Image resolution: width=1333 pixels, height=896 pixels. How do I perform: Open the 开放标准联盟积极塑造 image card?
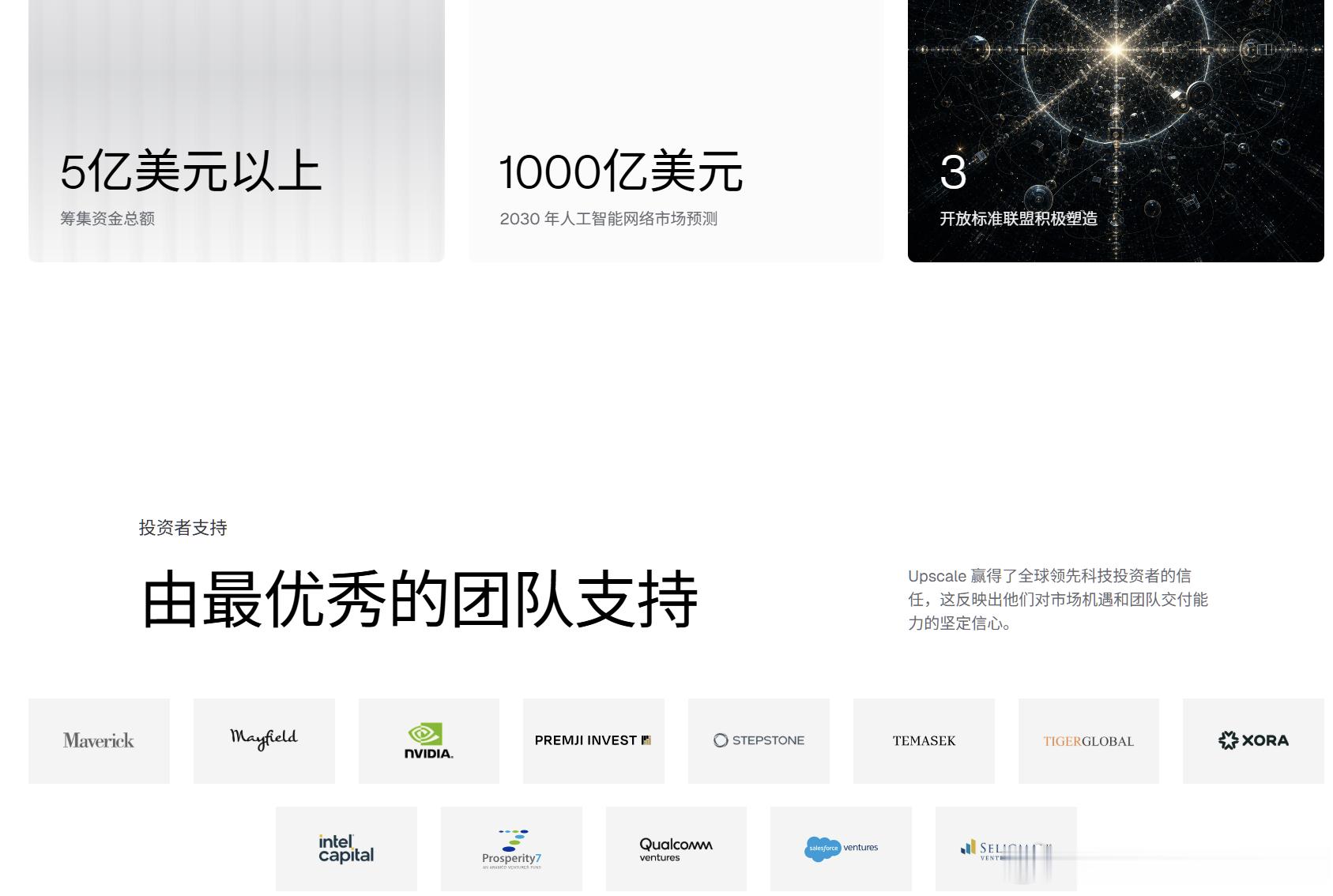point(1116,130)
